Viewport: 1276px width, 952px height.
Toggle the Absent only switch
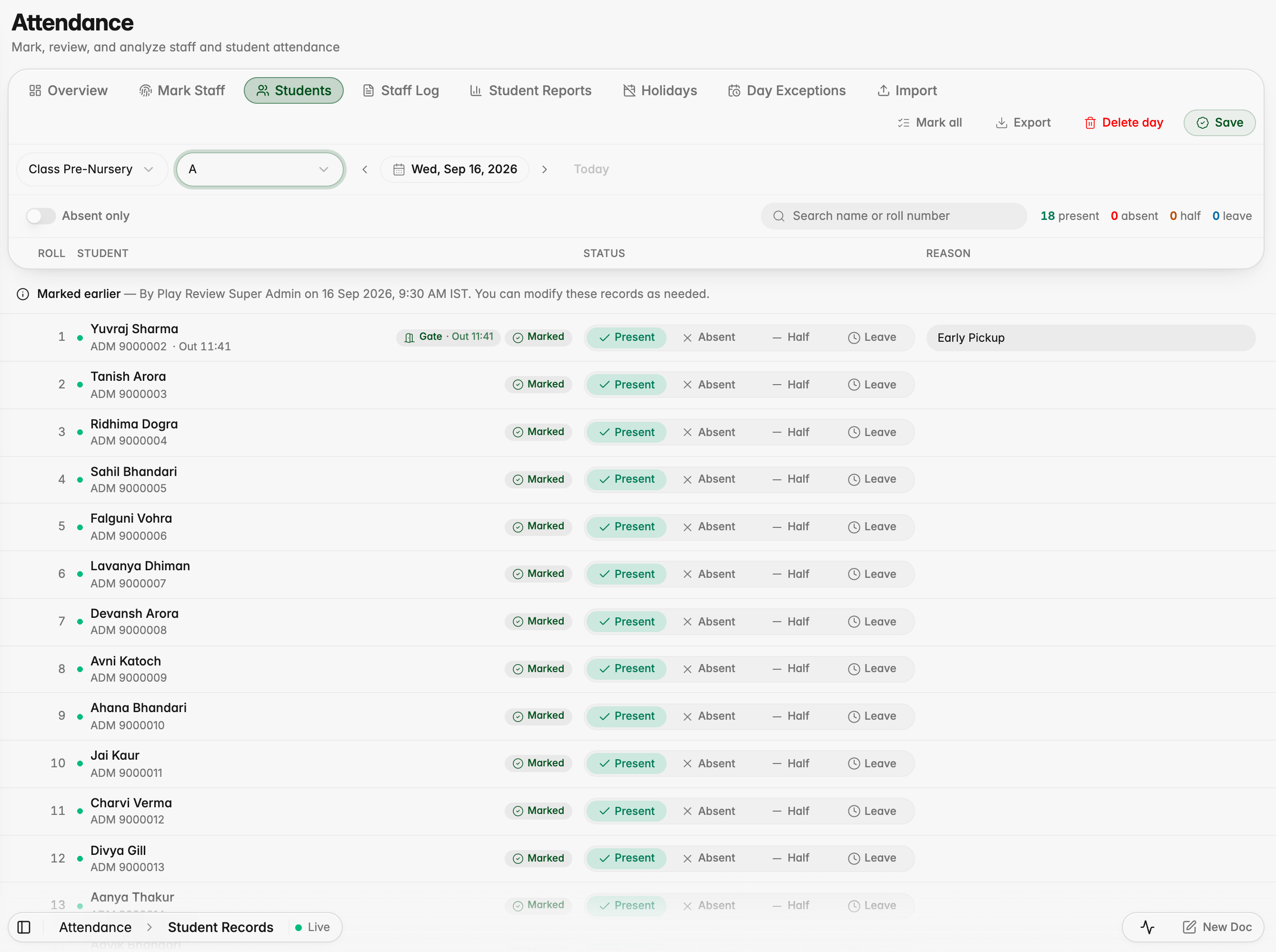click(41, 216)
